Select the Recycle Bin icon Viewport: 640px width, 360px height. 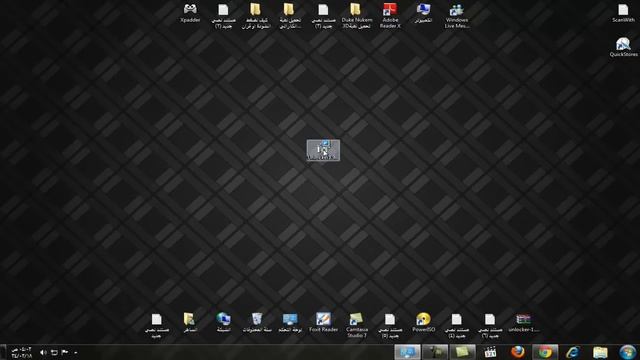(x=257, y=322)
